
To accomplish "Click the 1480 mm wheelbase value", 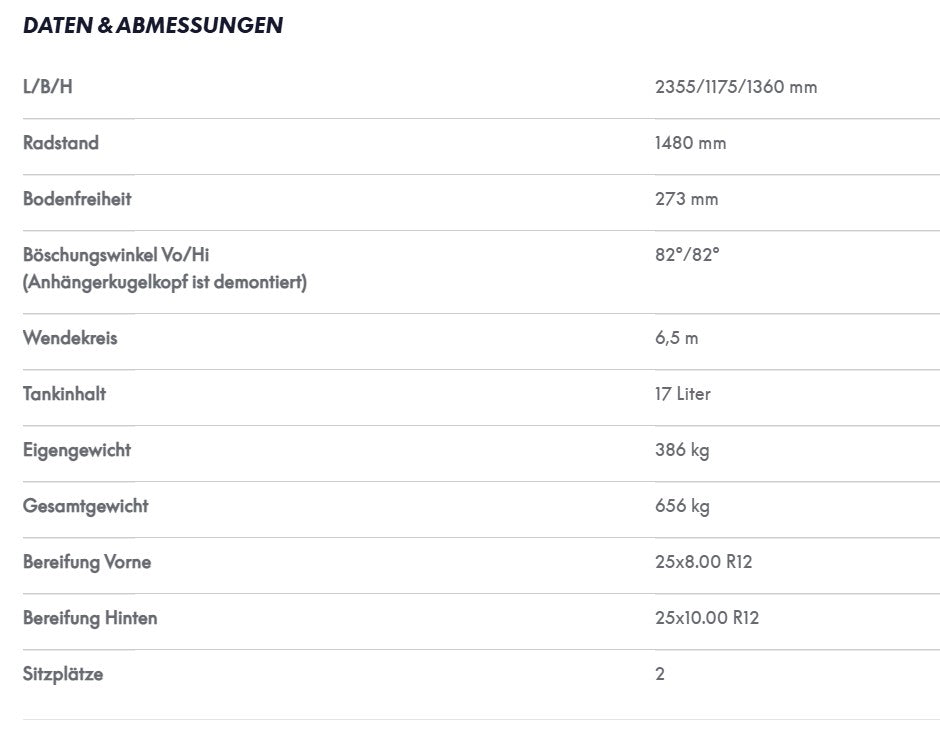I will click(x=691, y=143).
